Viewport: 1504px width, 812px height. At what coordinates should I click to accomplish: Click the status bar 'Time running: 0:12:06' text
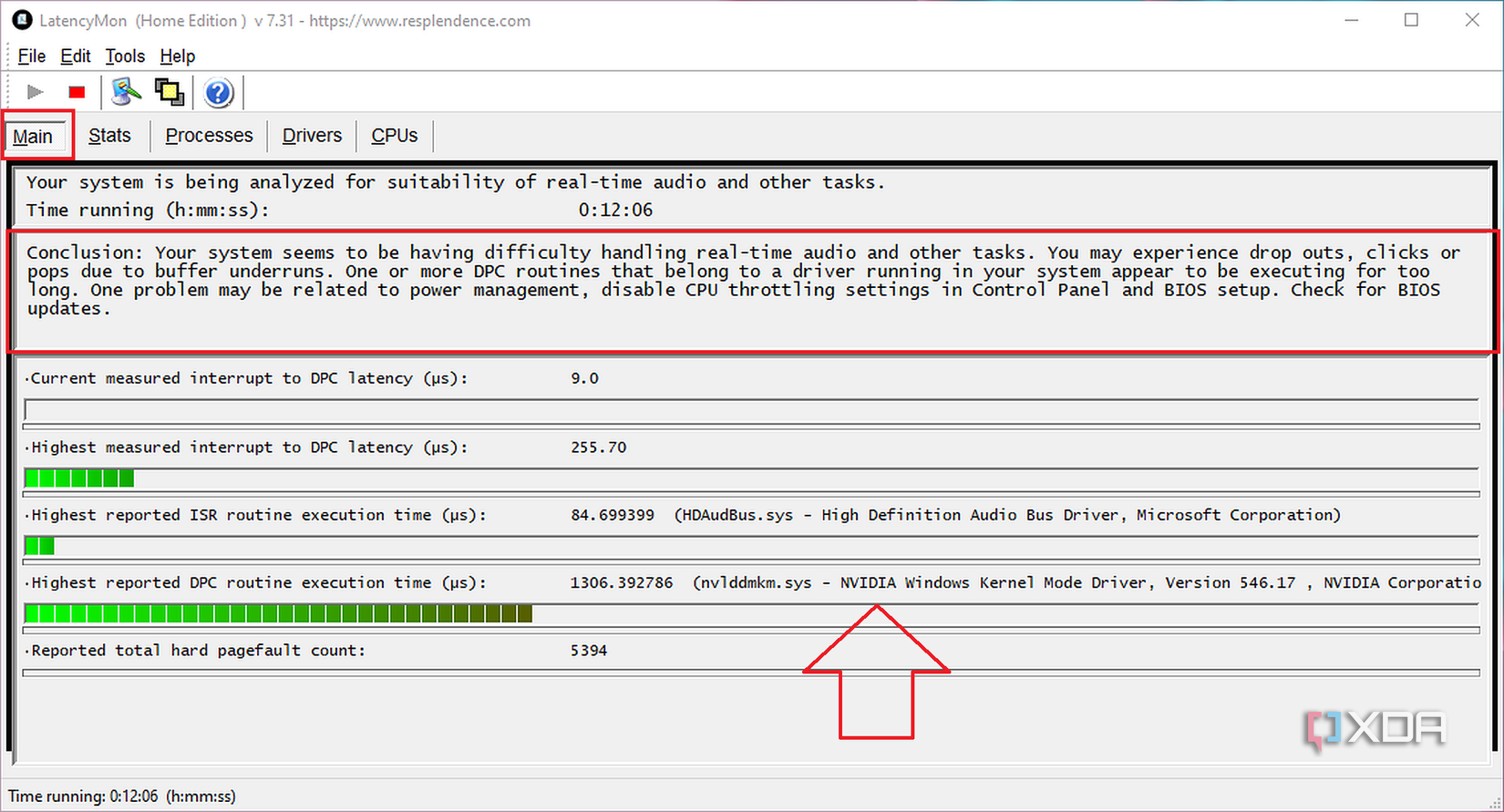(122, 797)
